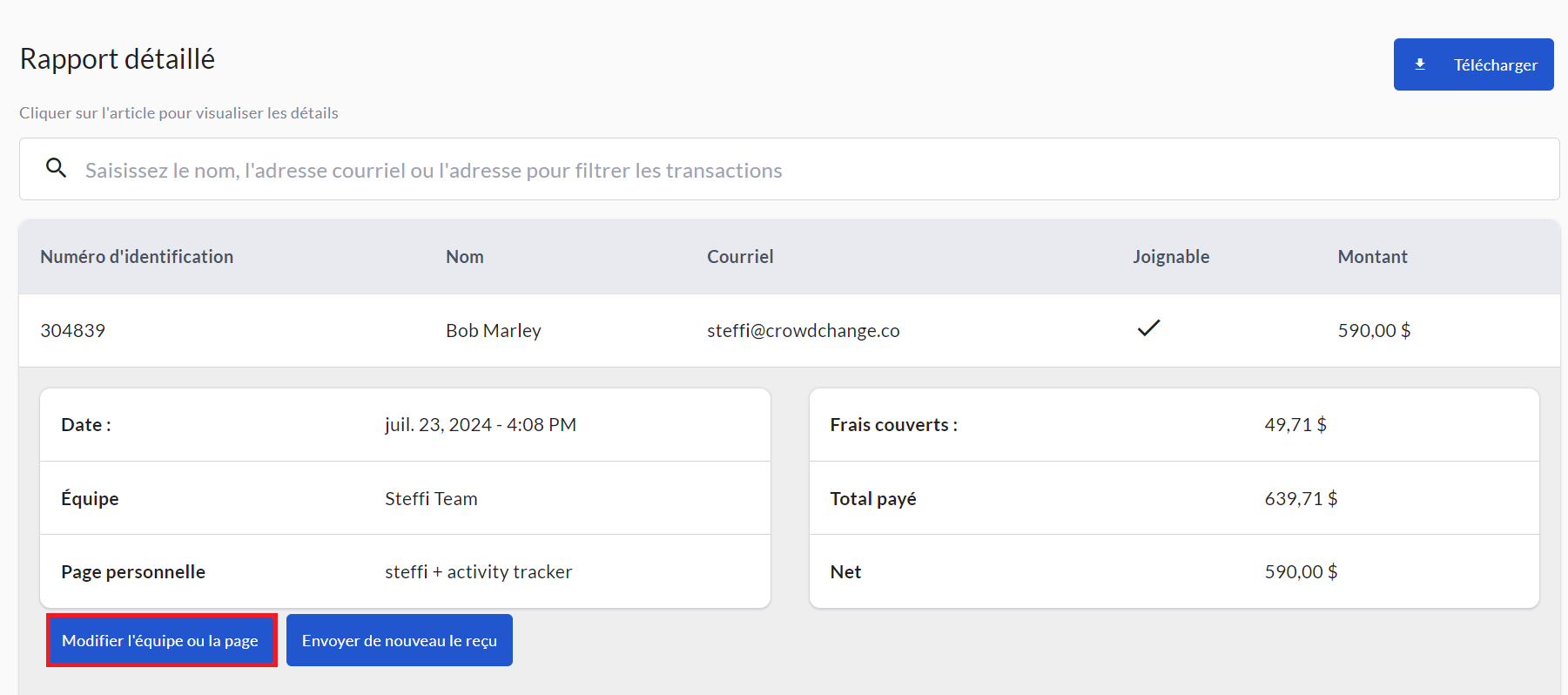
Task: Click the steffi + activity tracker page value
Action: 478,572
